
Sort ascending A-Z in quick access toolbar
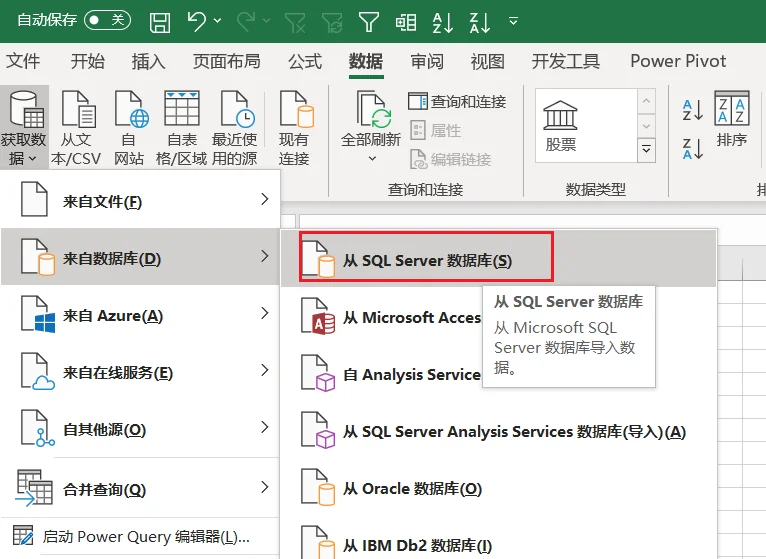[443, 22]
